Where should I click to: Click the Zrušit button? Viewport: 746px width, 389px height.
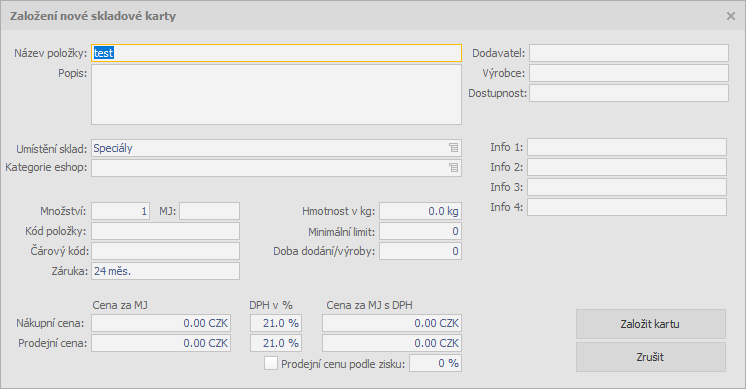(x=650, y=357)
